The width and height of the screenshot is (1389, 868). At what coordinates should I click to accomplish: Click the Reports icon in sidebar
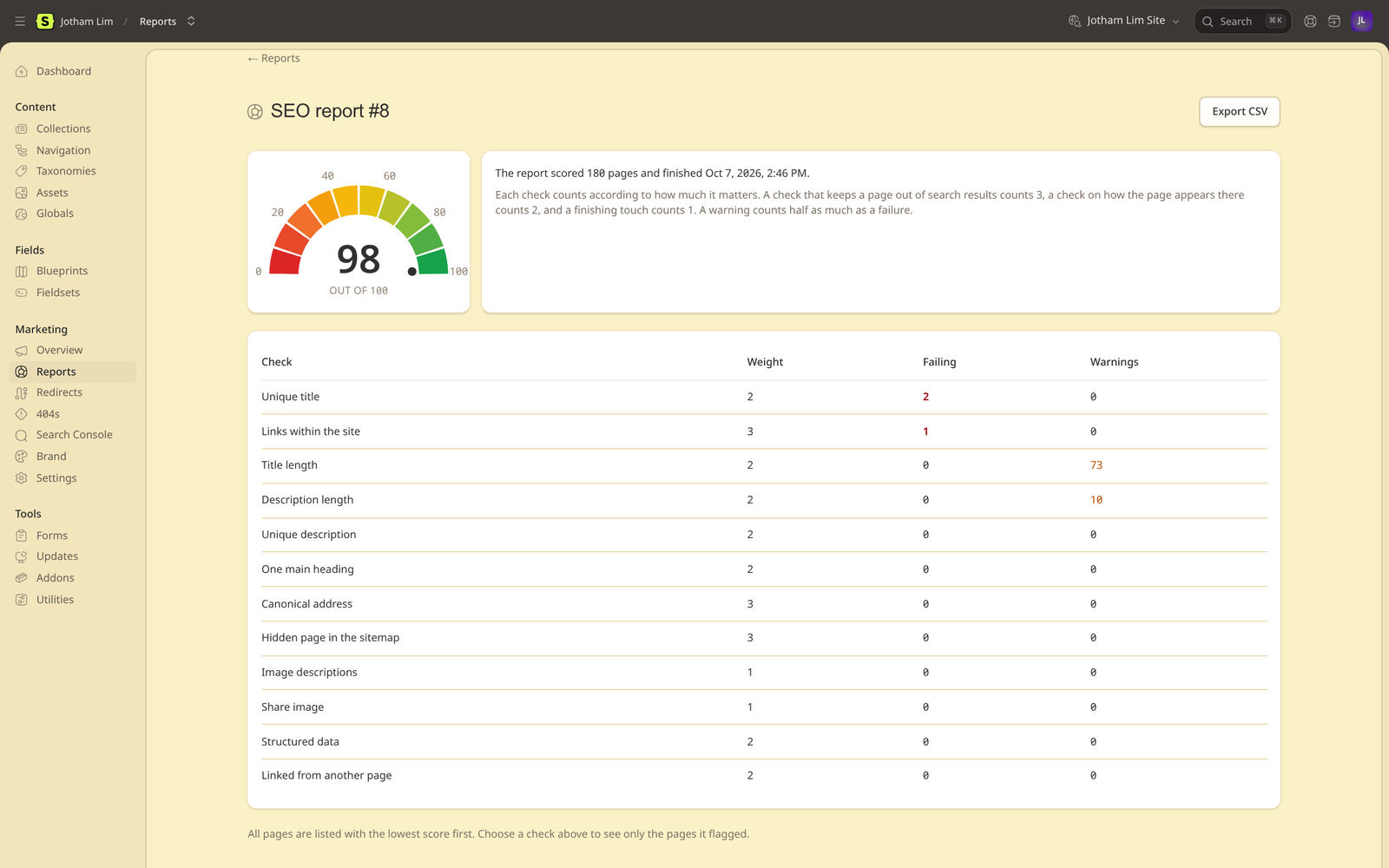point(22,372)
